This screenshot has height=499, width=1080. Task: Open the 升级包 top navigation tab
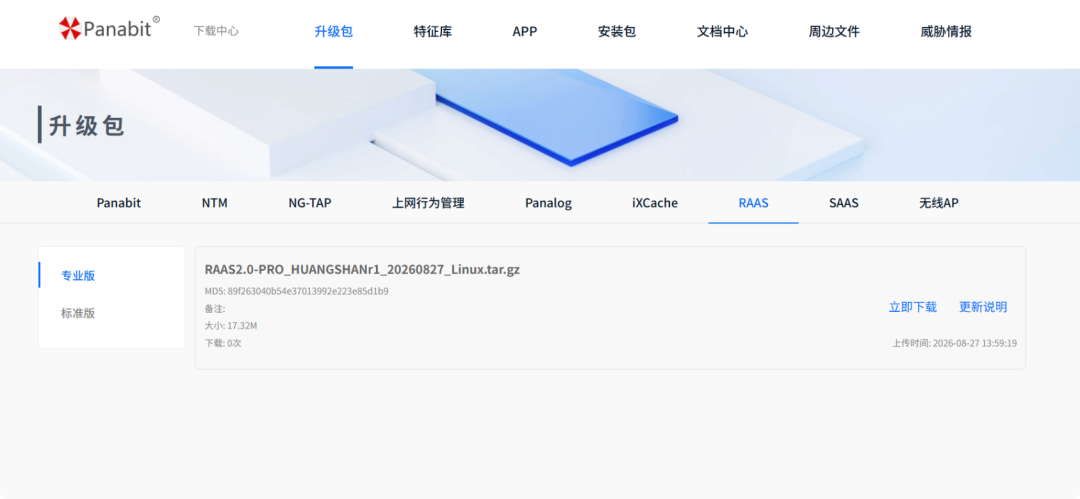click(333, 32)
